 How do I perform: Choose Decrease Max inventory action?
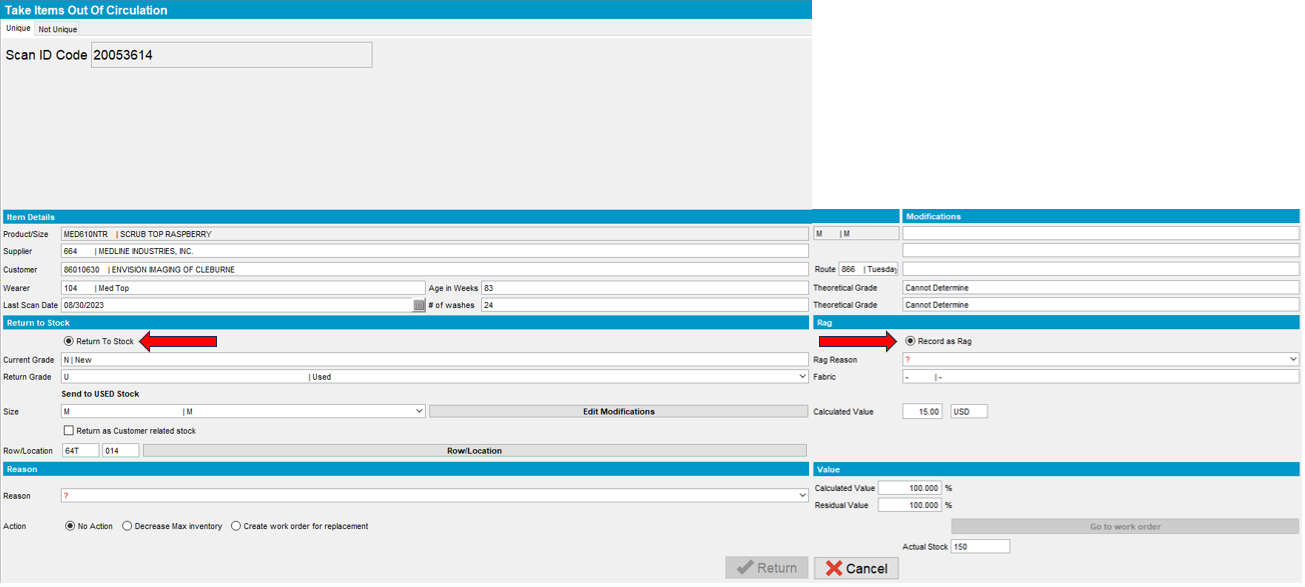127,526
